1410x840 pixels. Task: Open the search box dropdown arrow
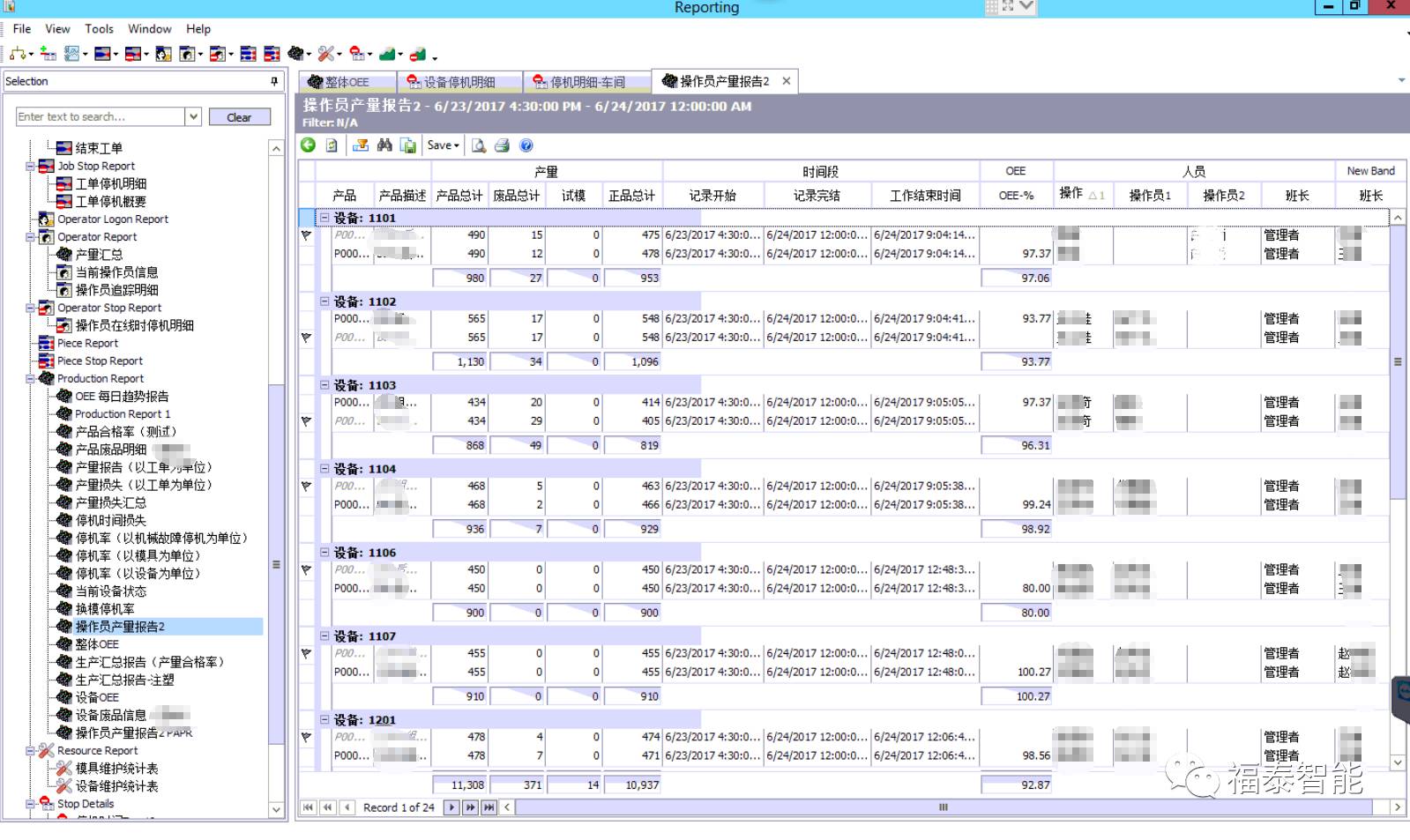tap(193, 116)
